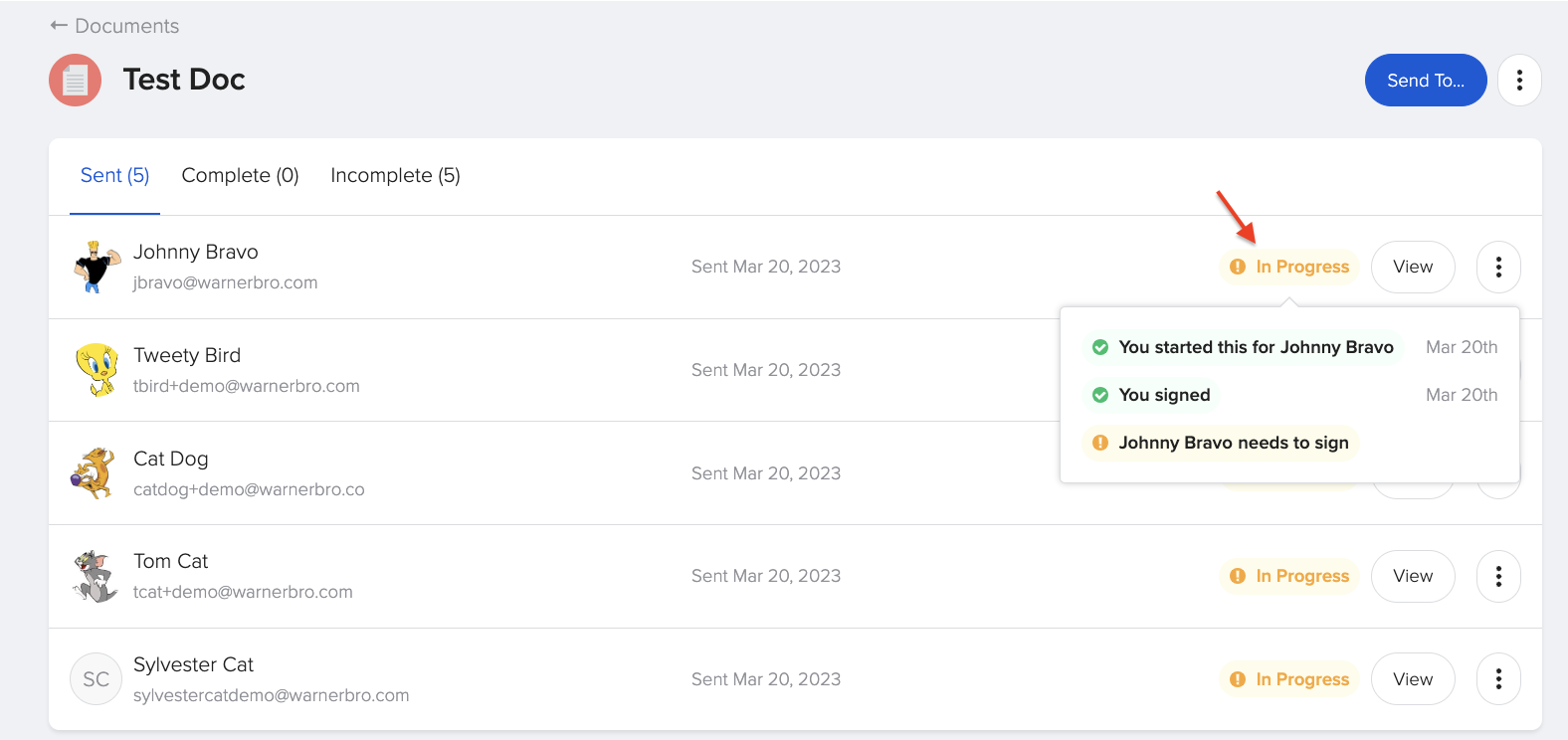Collapse the In Progress popover for Johnny Bravo

click(x=1288, y=267)
